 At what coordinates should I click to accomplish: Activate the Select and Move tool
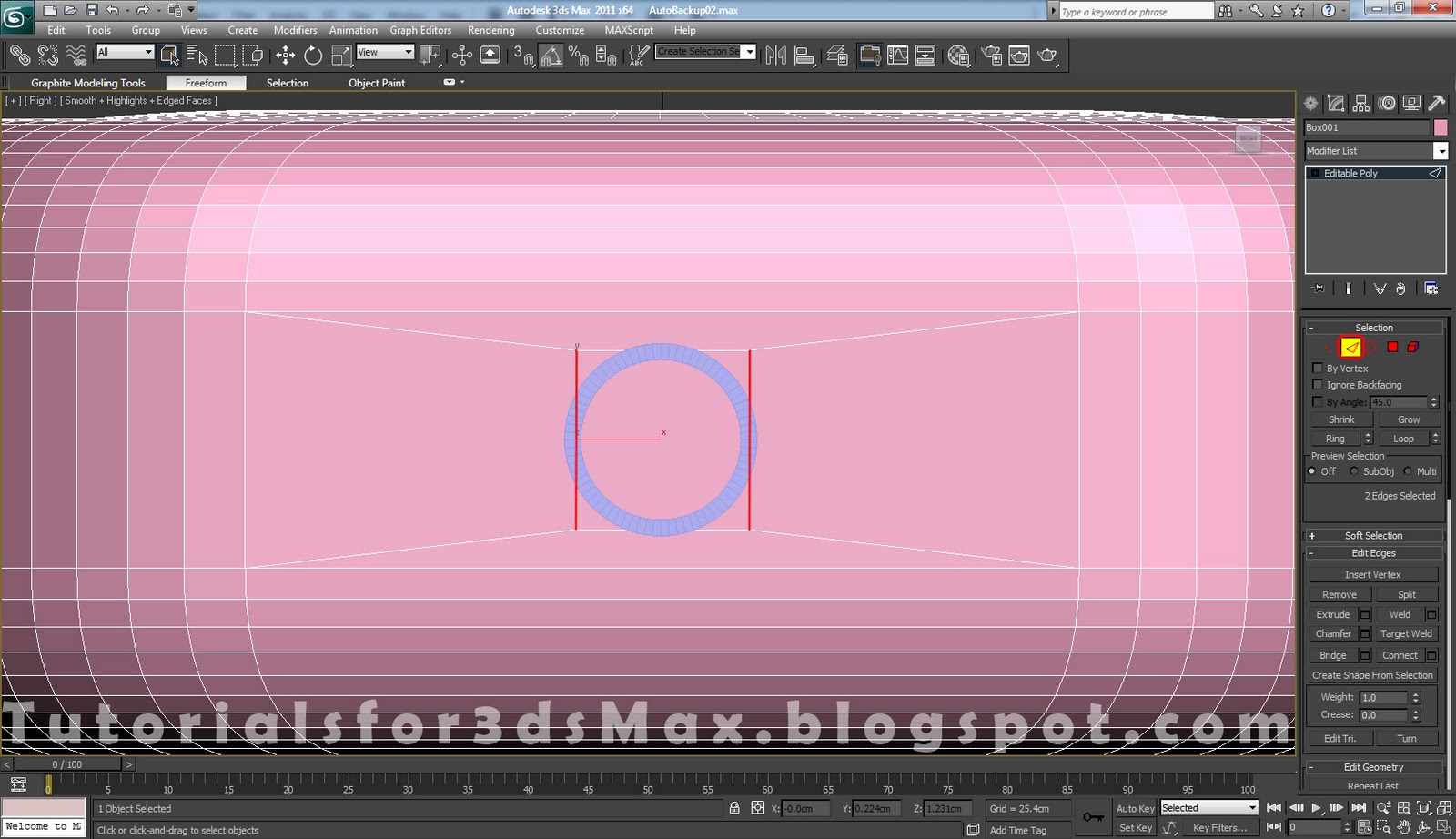[x=285, y=55]
